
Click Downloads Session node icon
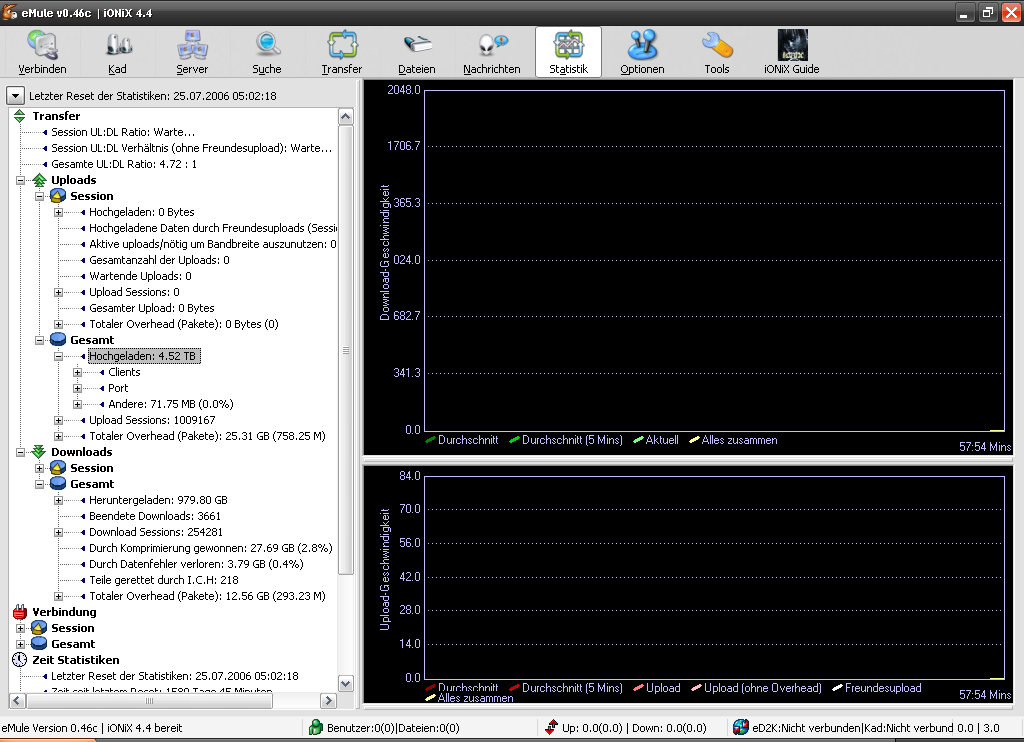click(x=58, y=468)
